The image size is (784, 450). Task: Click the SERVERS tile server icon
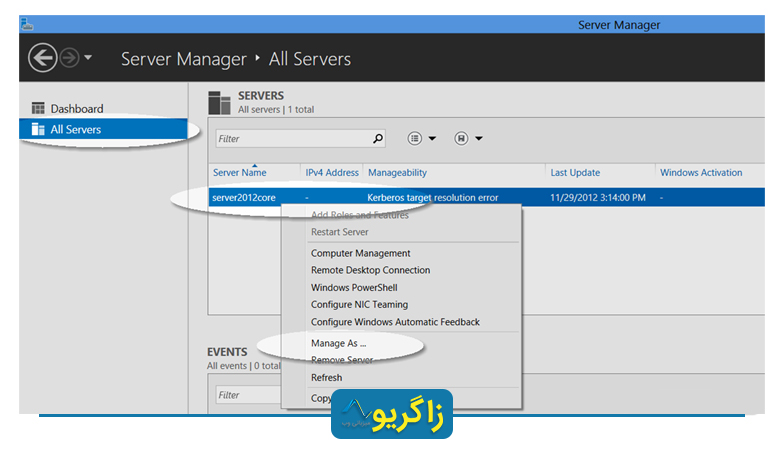[x=219, y=102]
